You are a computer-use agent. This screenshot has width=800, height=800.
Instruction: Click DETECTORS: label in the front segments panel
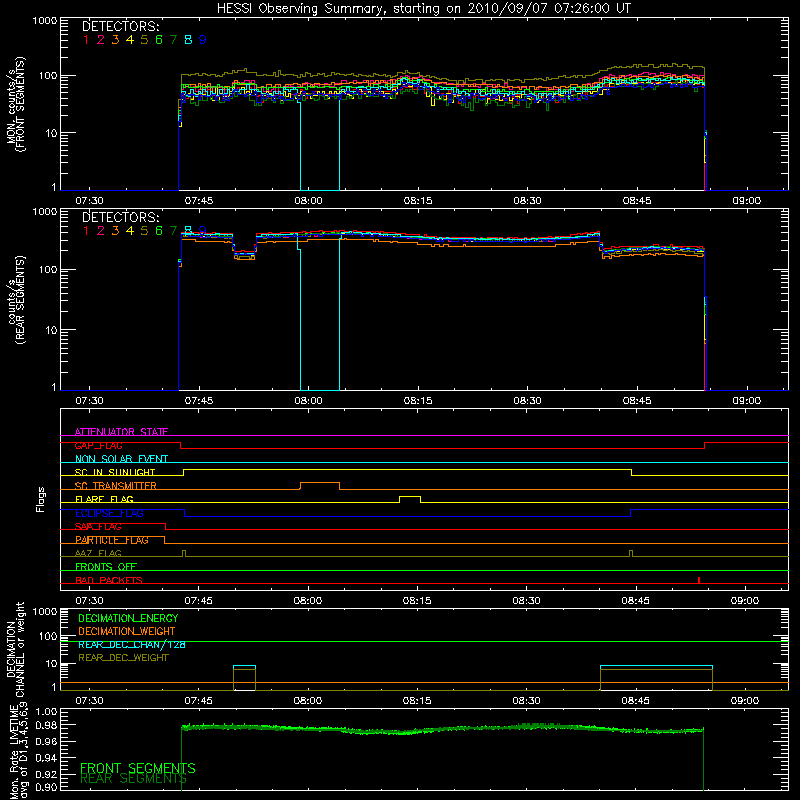coord(120,27)
